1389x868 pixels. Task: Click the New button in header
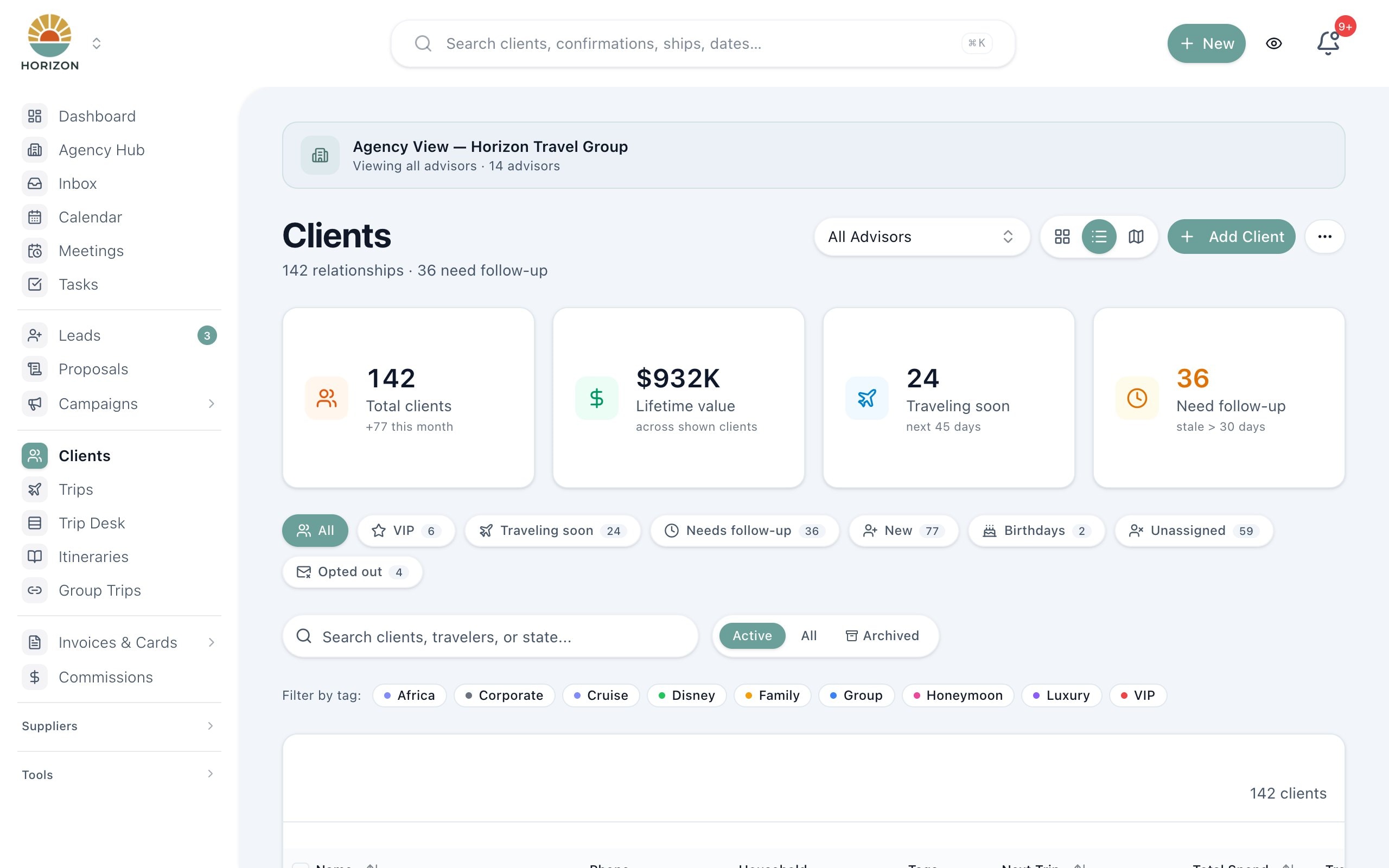tap(1206, 43)
